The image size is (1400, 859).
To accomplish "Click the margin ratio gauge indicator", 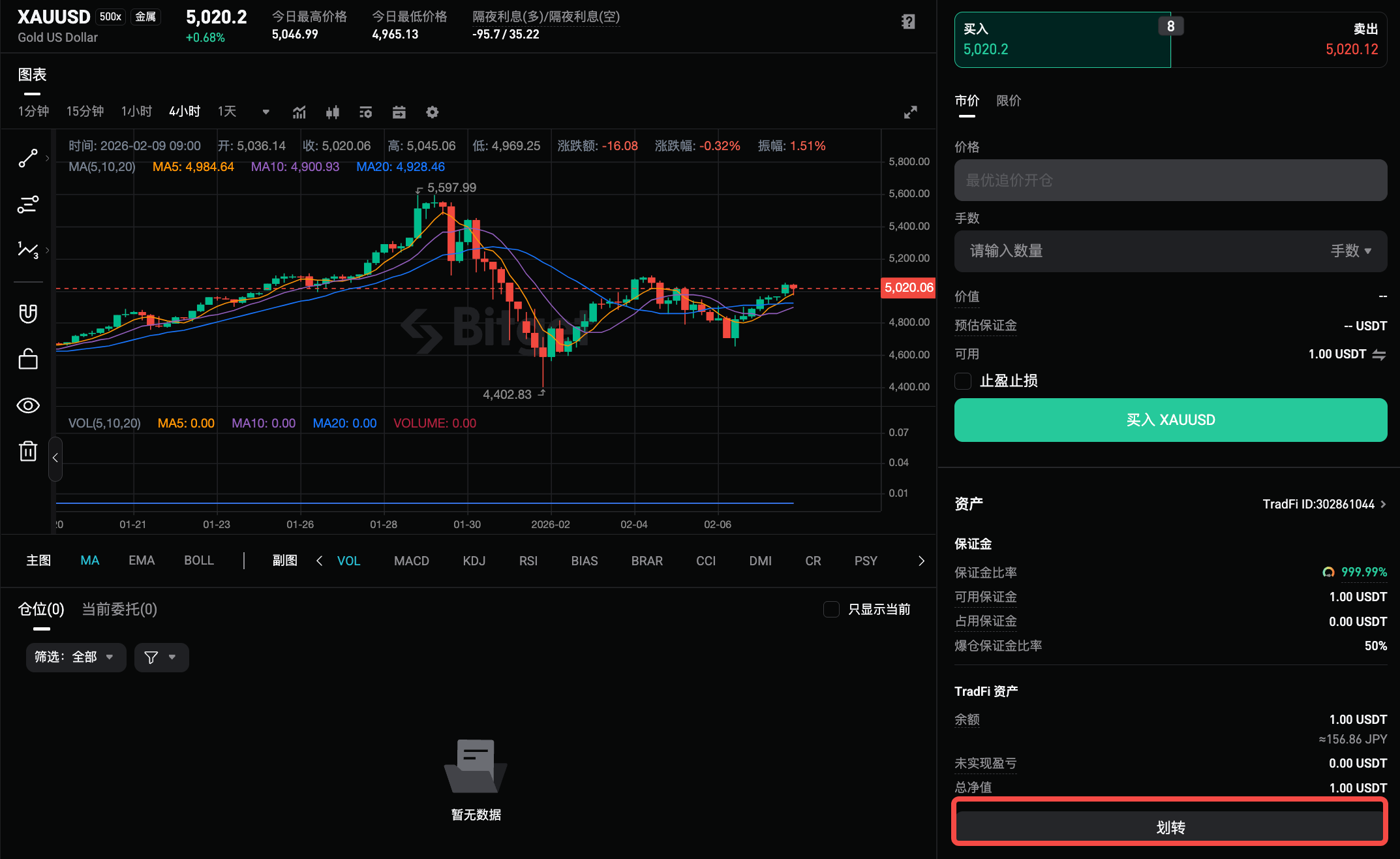I will 1329,572.
